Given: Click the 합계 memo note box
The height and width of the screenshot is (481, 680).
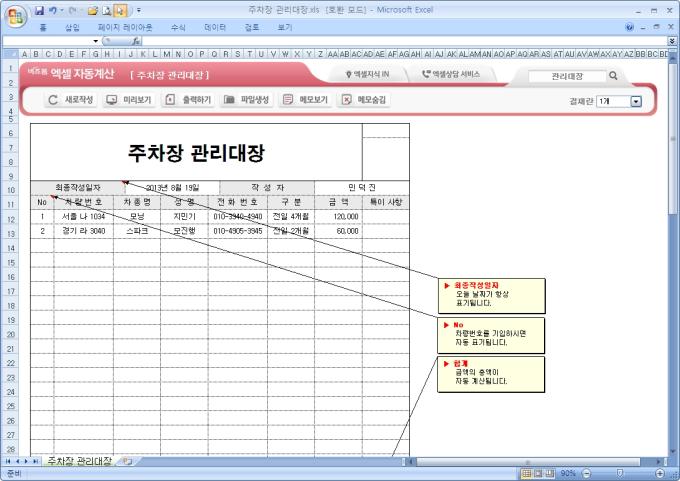Looking at the screenshot, I should [491, 374].
